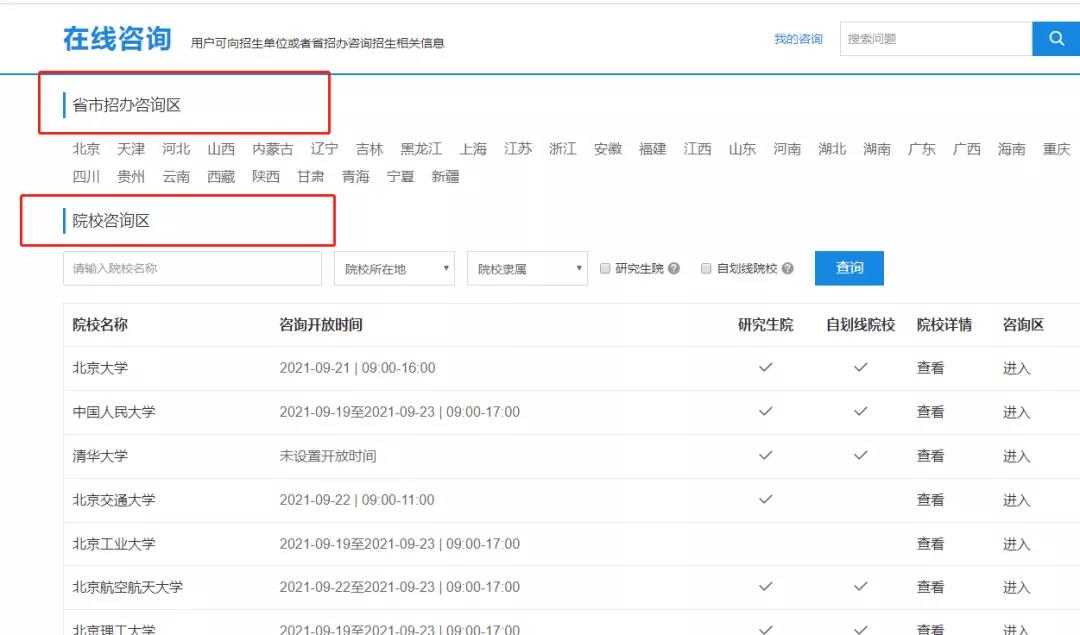The height and width of the screenshot is (635, 1080).
Task: Select 北京 province consultation link
Action: coord(86,149)
